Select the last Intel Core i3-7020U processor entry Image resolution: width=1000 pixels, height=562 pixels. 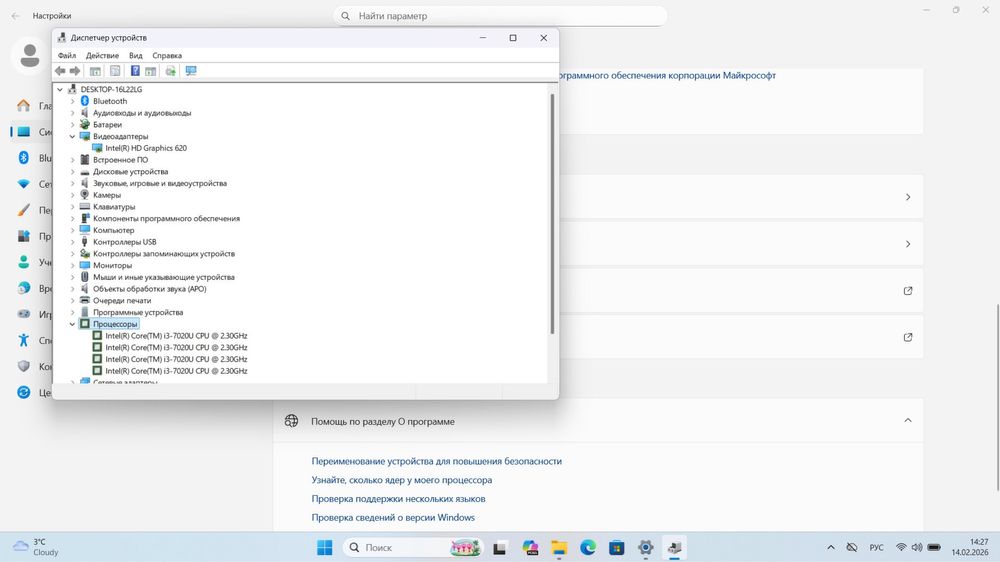tap(176, 371)
